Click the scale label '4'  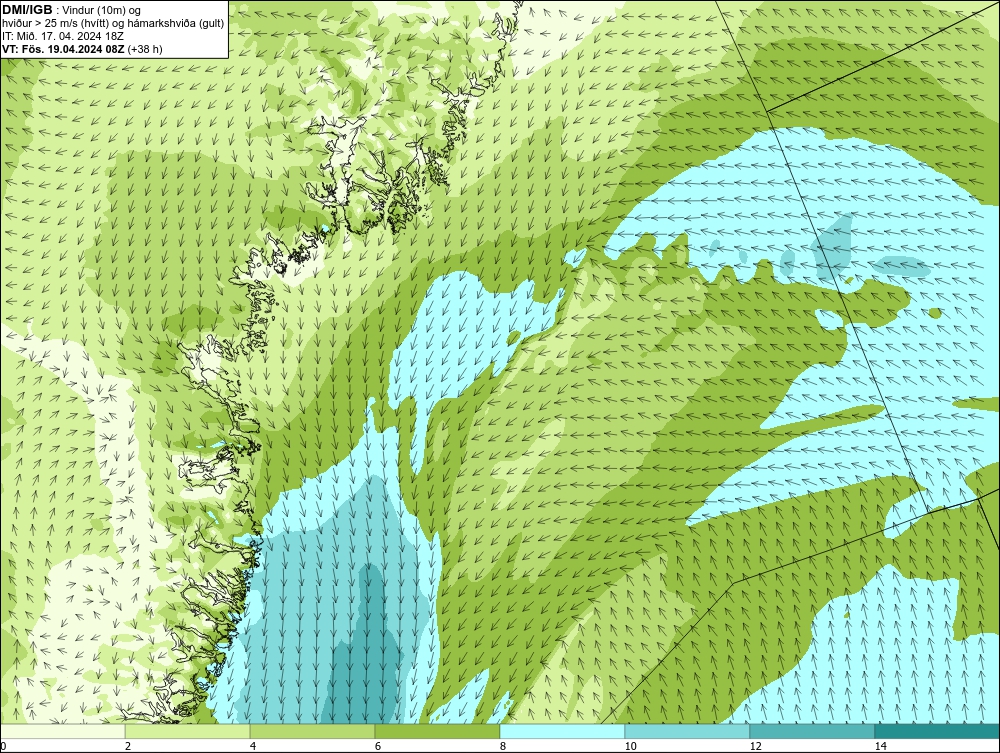tap(253, 746)
